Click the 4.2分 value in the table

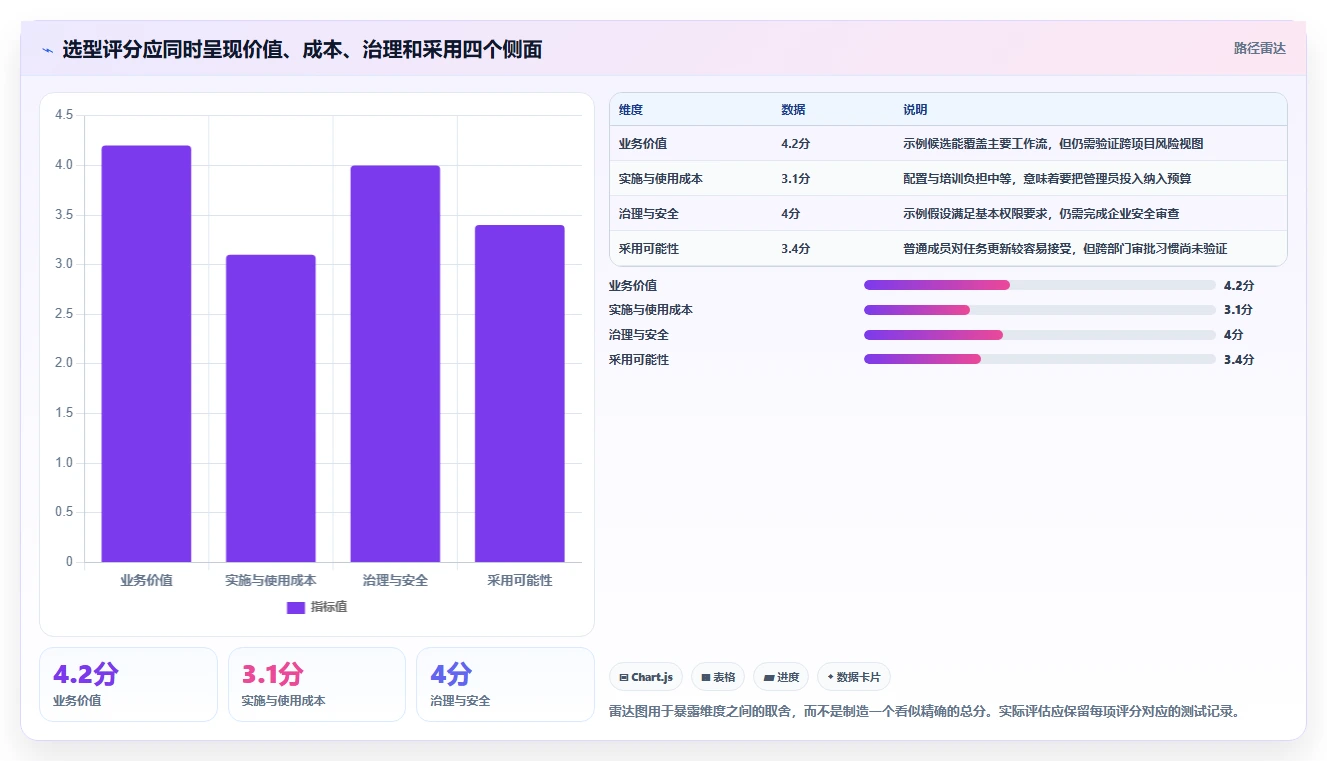click(x=796, y=144)
